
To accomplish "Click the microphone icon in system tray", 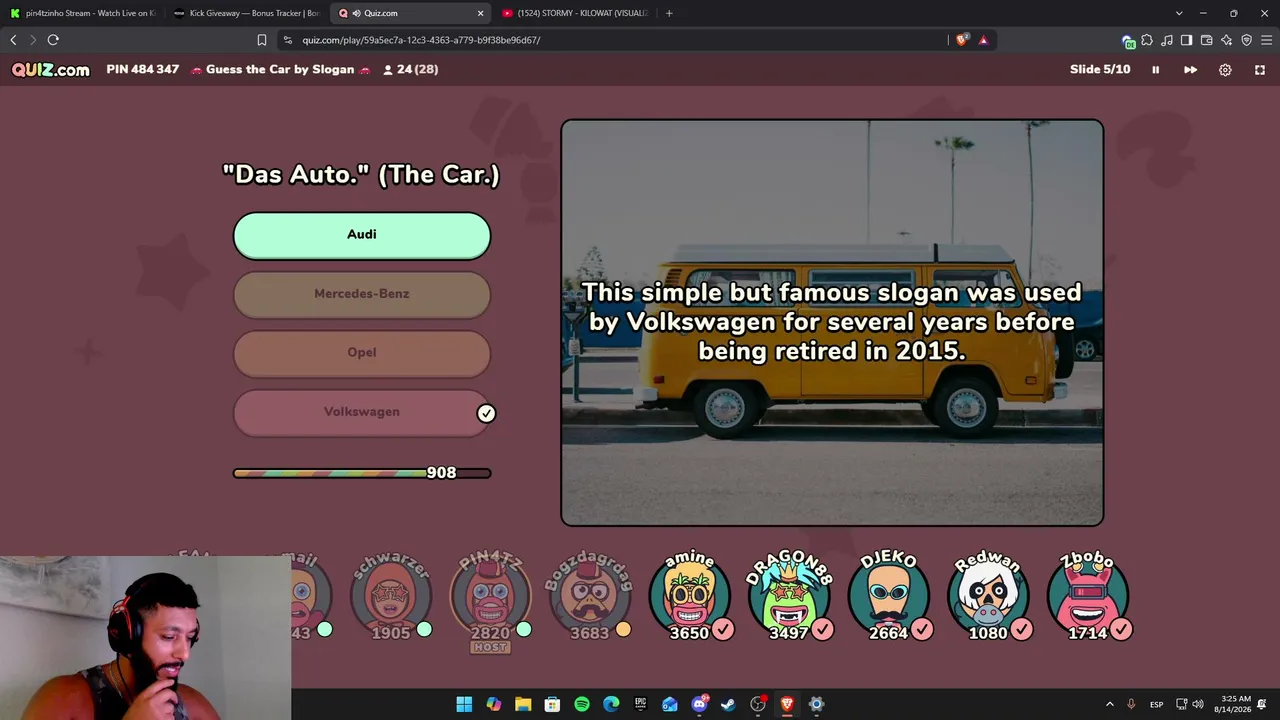I will (1131, 704).
